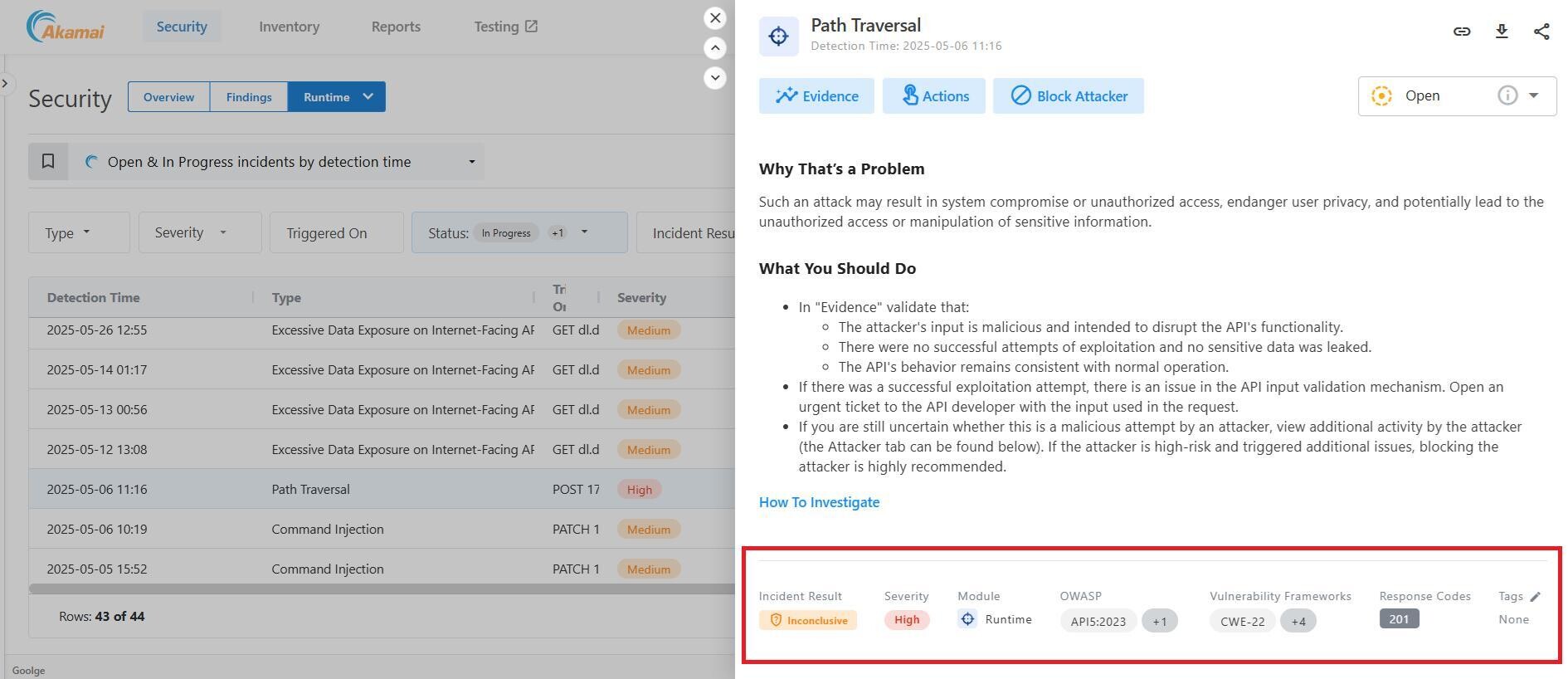Image resolution: width=1568 pixels, height=679 pixels.
Task: Edit tags using the pencil icon
Action: 1535,597
